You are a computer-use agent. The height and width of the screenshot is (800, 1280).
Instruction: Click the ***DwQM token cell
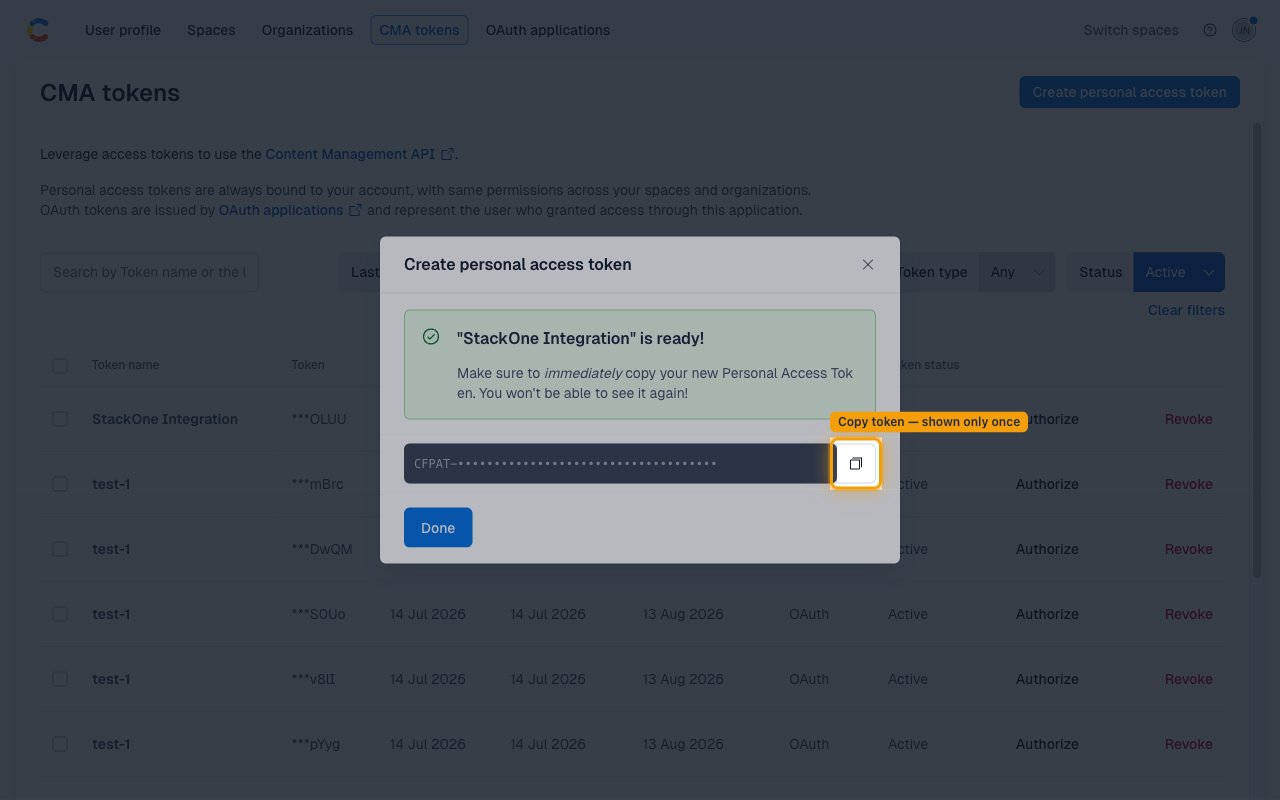pyautogui.click(x=321, y=549)
